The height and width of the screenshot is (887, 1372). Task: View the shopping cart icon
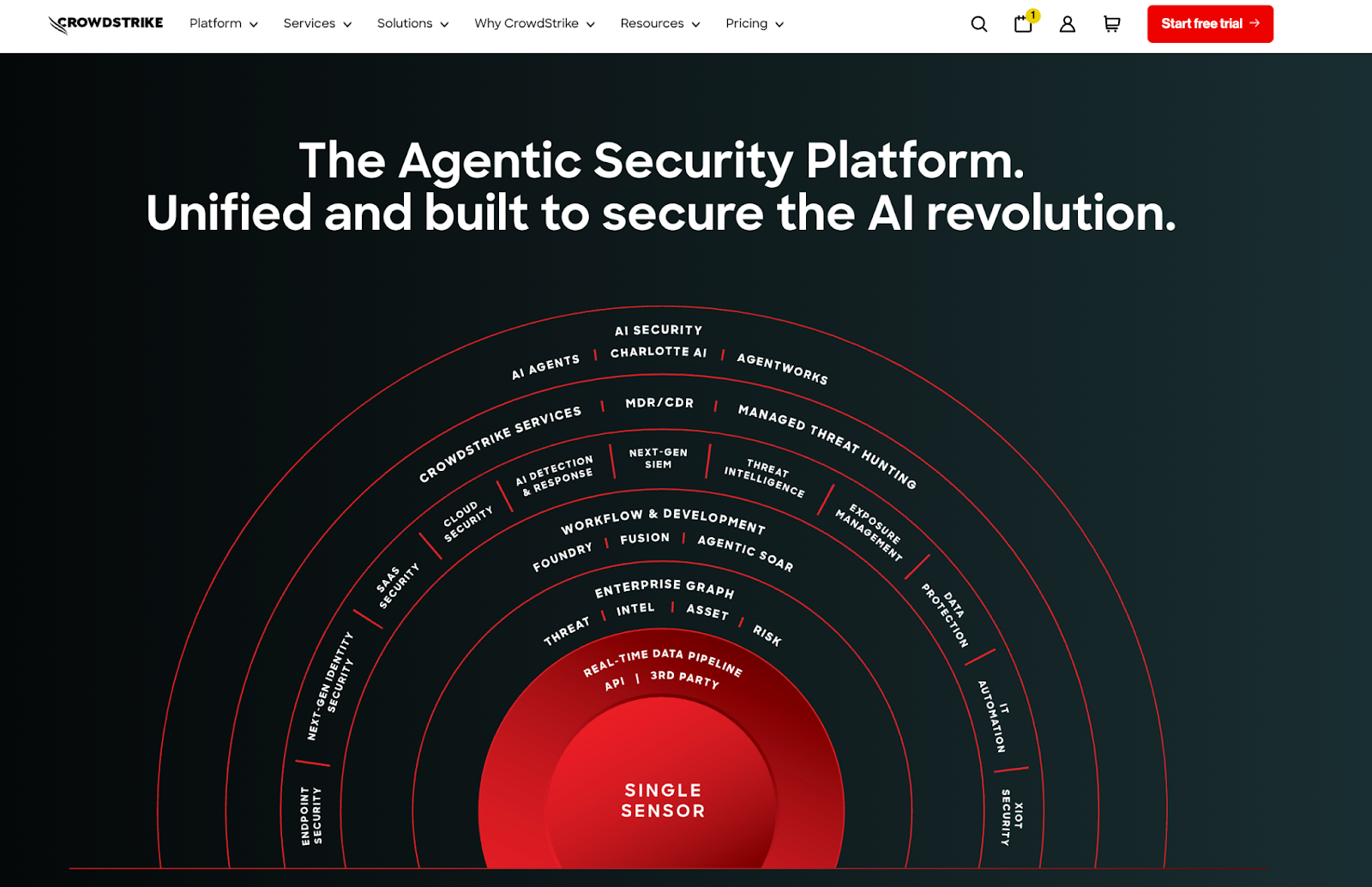(x=1110, y=25)
